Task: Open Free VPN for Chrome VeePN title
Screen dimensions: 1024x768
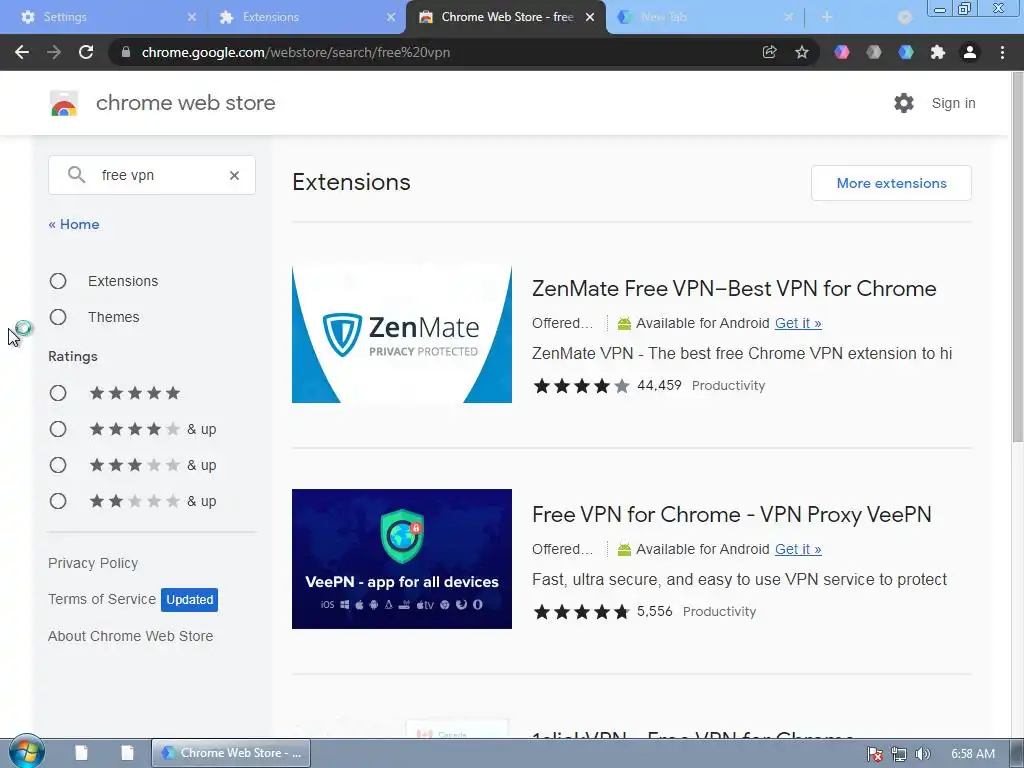Action: 731,515
